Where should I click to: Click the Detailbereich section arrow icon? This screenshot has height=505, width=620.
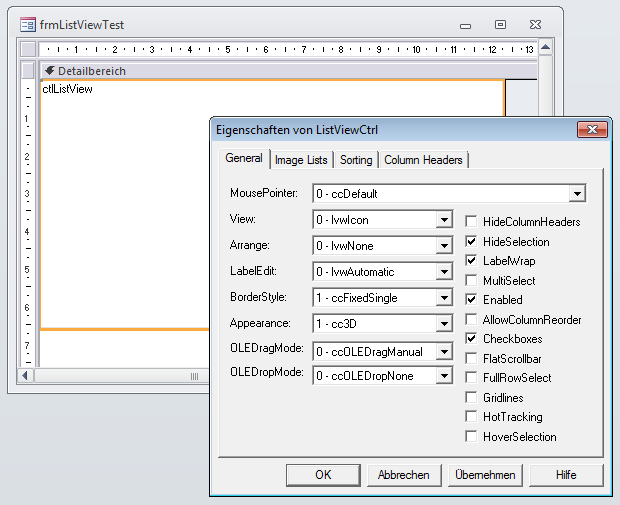49,71
